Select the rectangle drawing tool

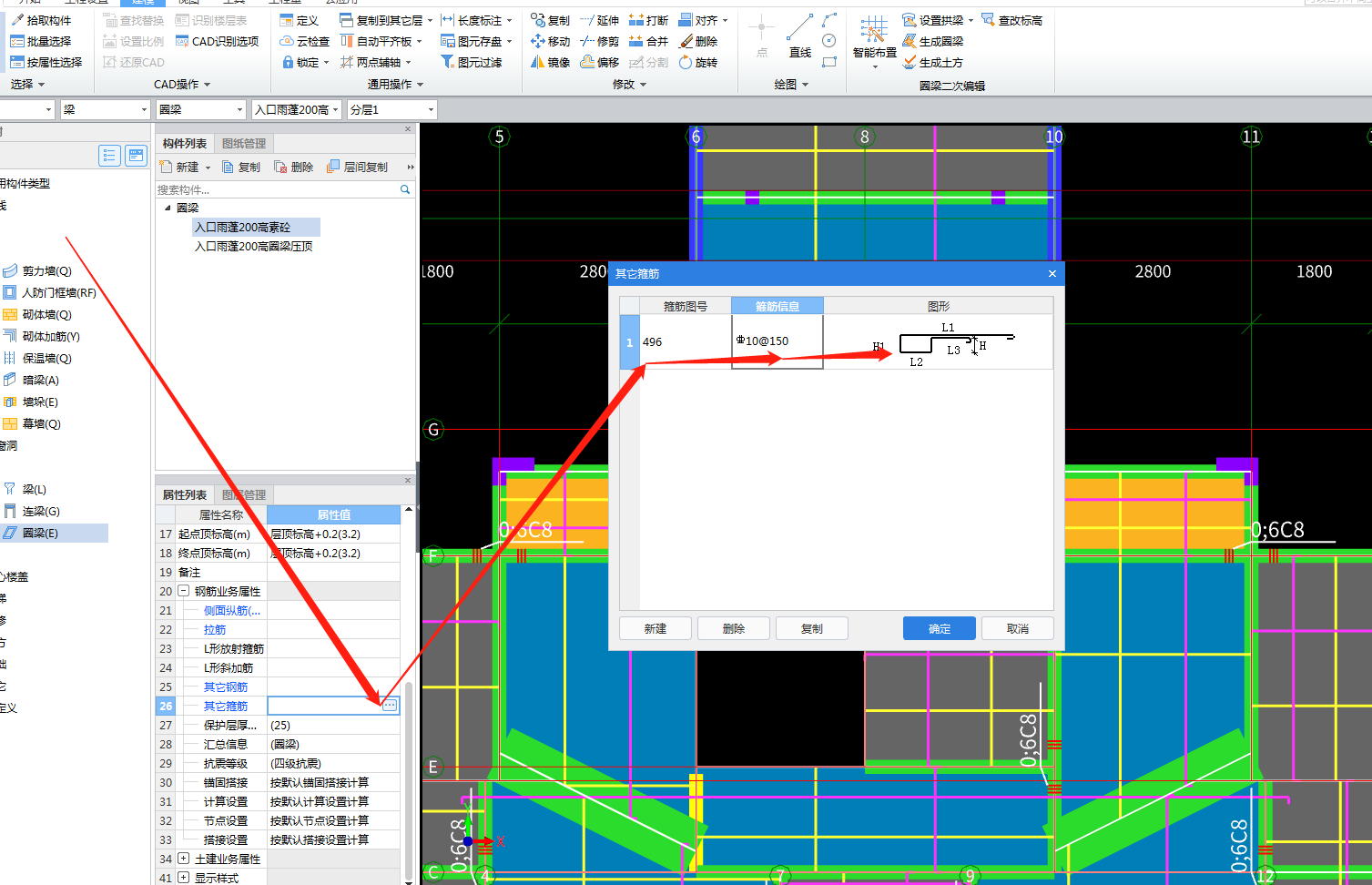[828, 62]
